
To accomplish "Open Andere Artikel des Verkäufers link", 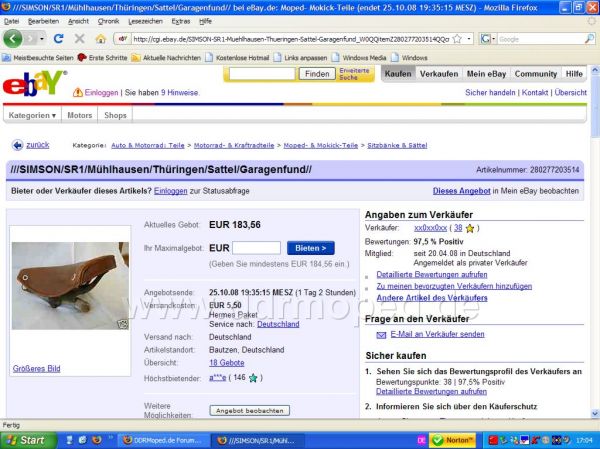I will (x=432, y=298).
